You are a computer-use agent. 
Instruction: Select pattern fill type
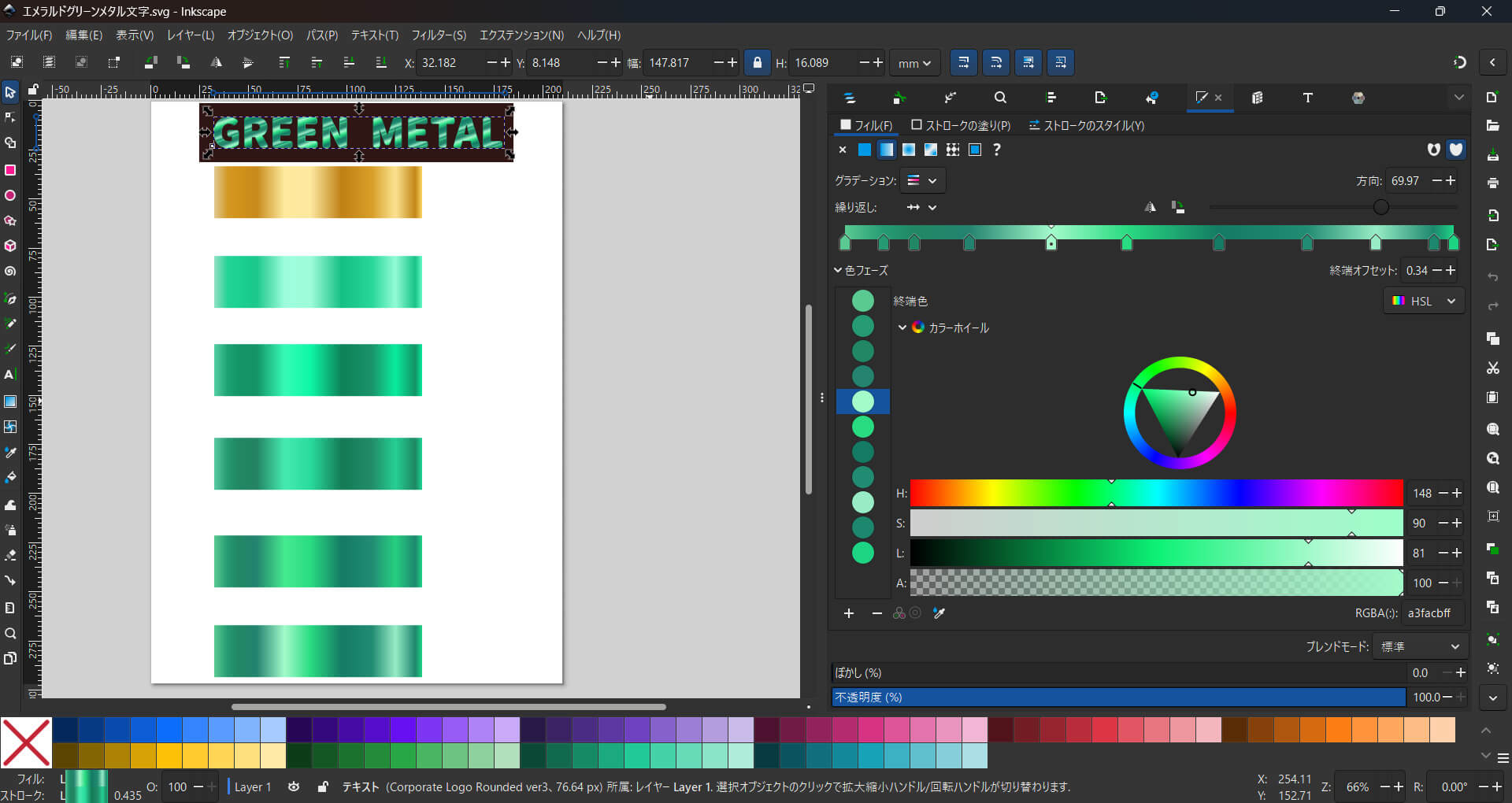tap(953, 150)
